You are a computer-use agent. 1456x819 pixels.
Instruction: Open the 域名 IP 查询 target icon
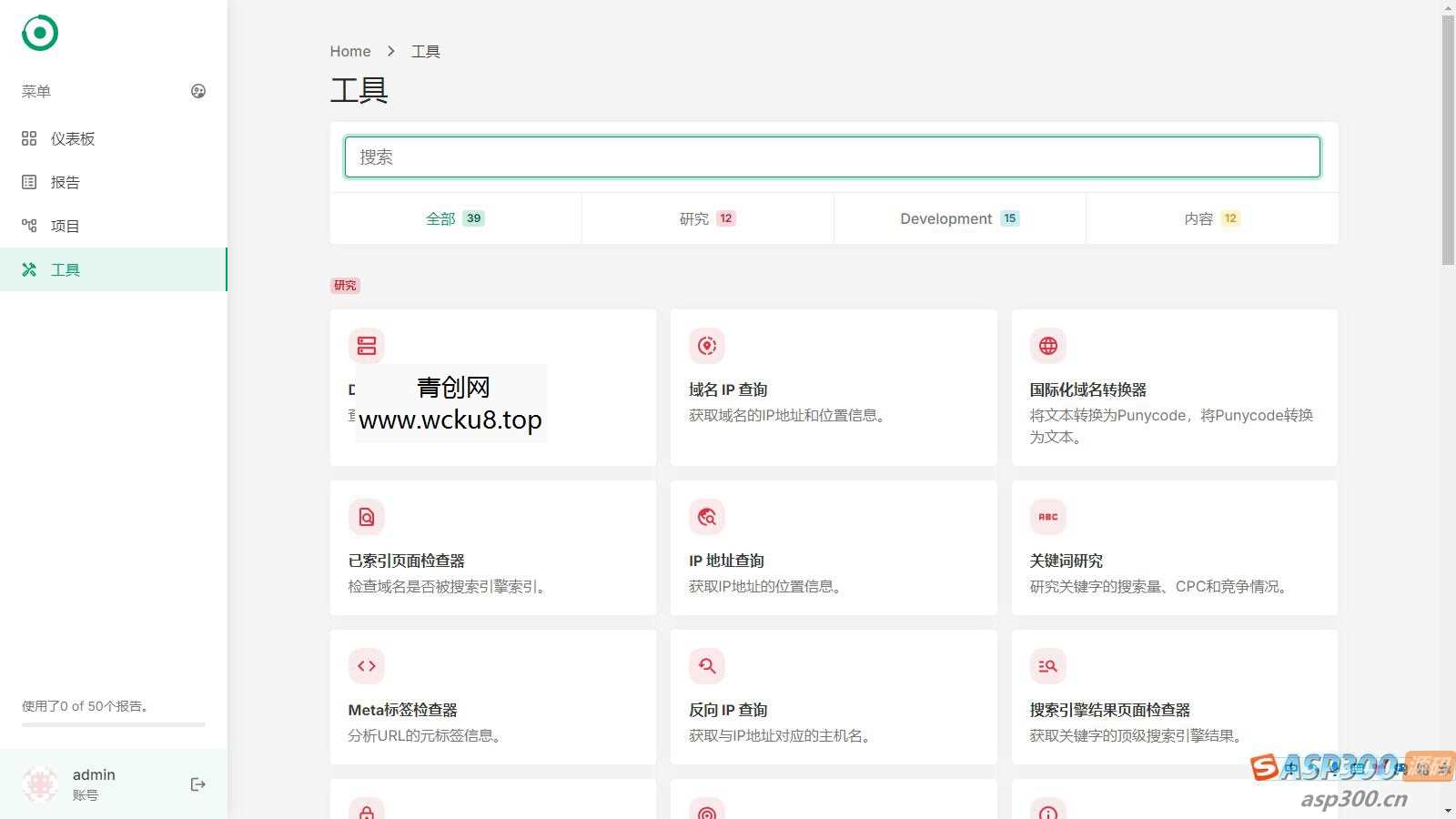click(707, 346)
